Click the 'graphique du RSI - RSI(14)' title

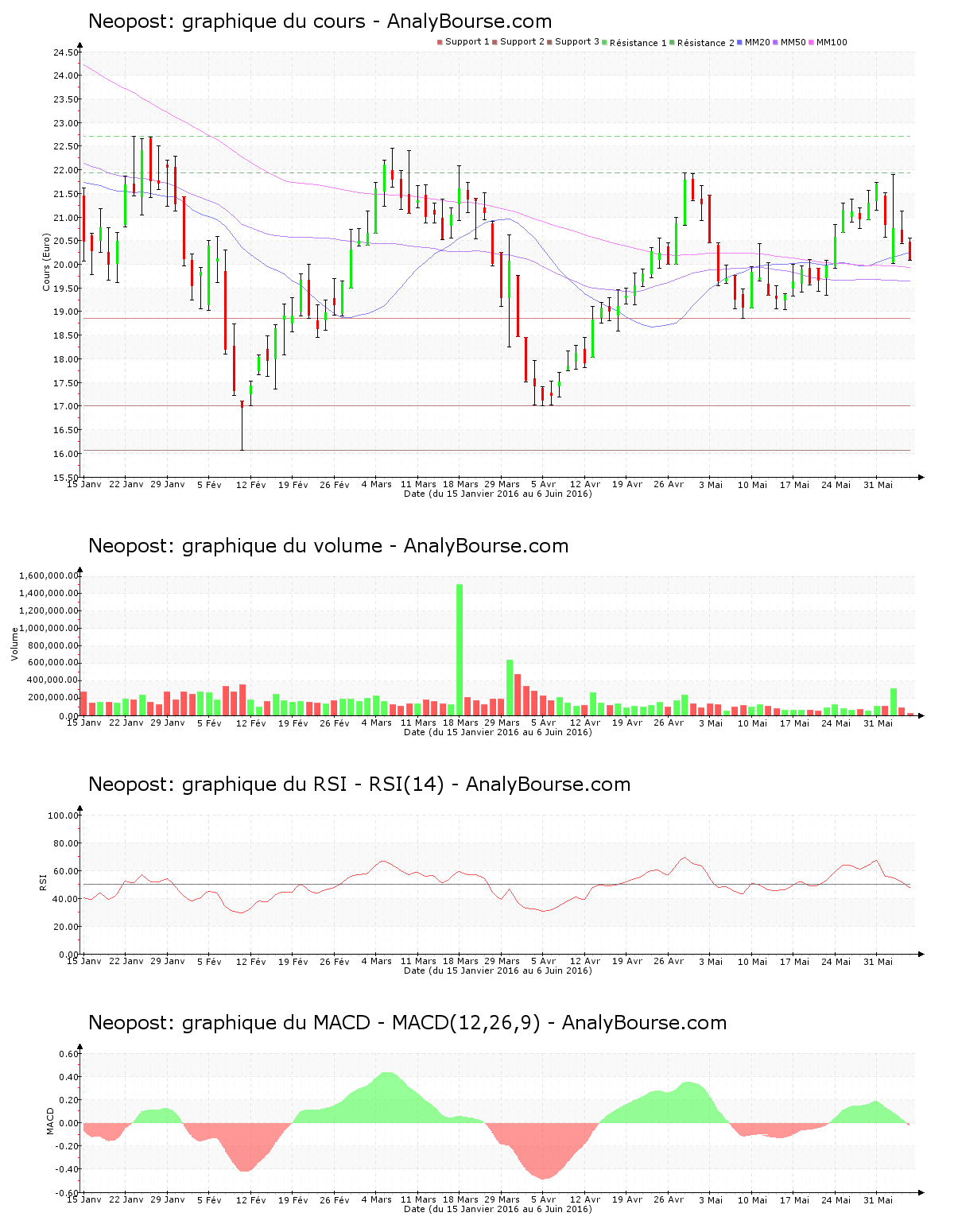coord(312,785)
